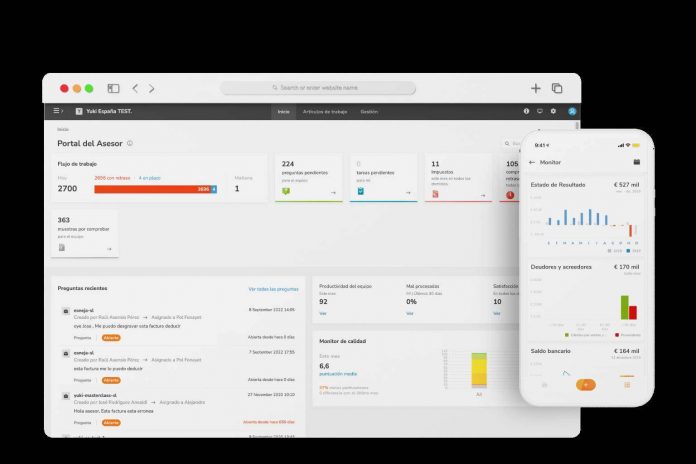
Task: Follow the Ver todas las preguntas link
Action: point(273,289)
